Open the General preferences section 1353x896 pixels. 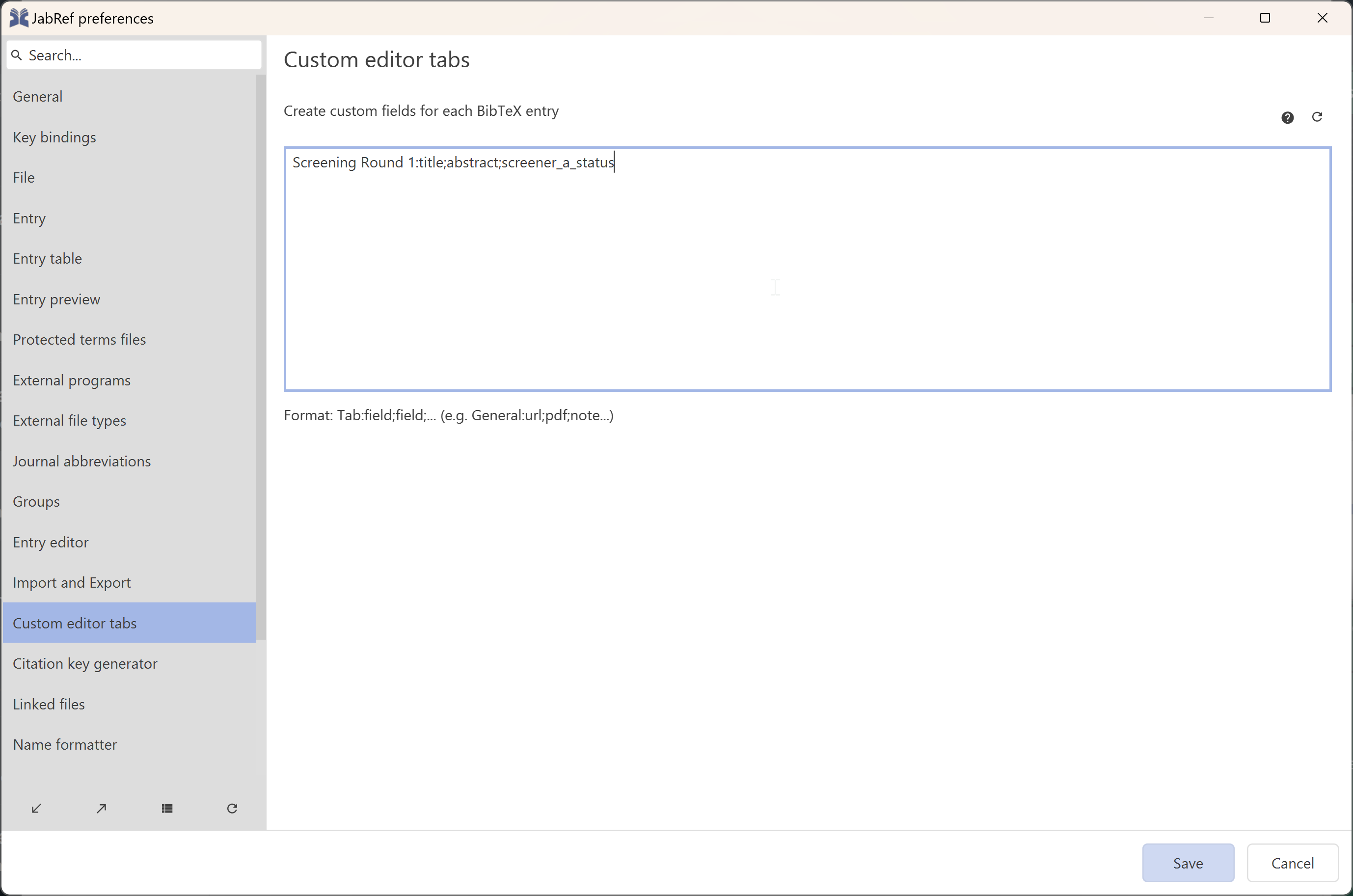(129, 97)
